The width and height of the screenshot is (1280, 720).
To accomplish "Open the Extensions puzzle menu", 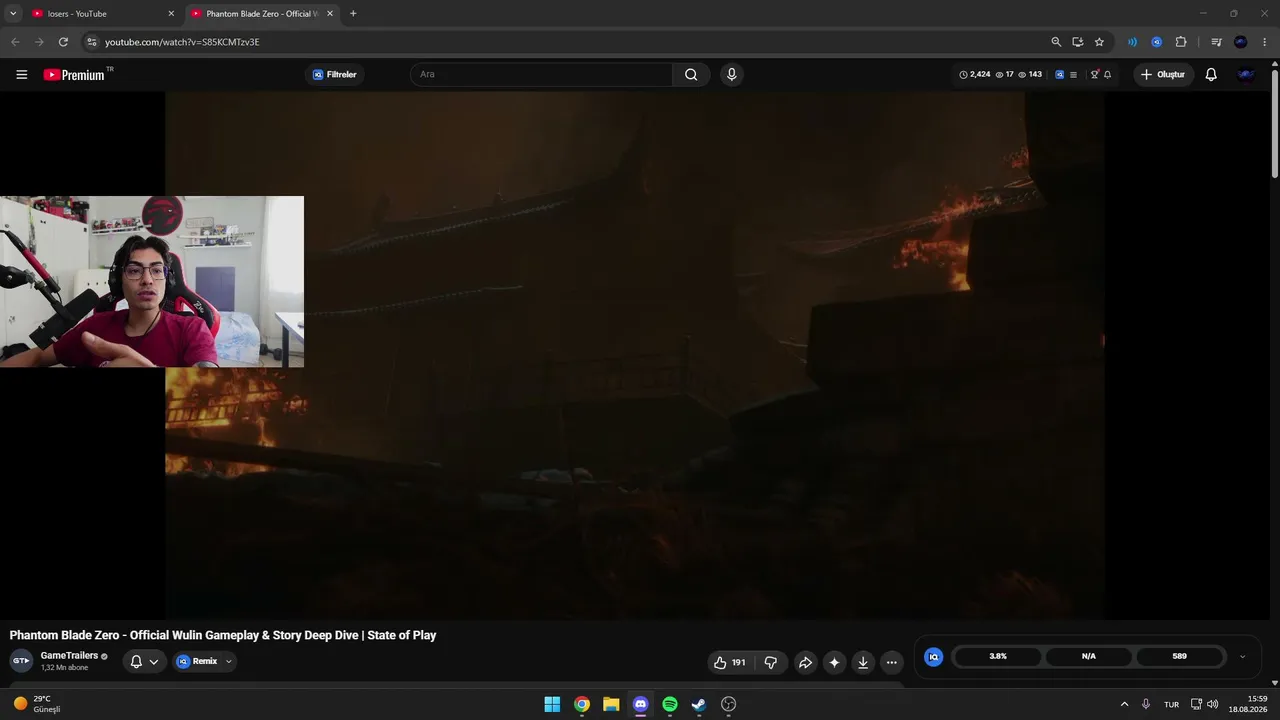I will point(1181,42).
